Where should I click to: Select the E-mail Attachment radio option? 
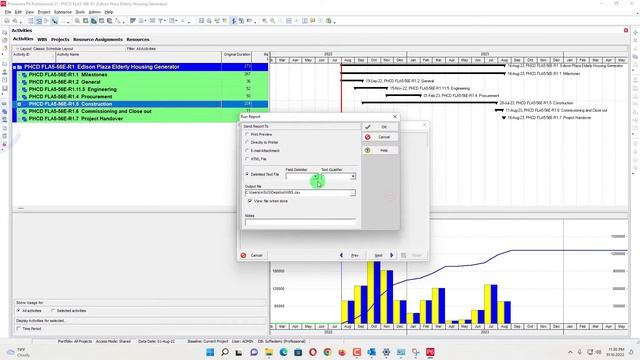(x=247, y=151)
